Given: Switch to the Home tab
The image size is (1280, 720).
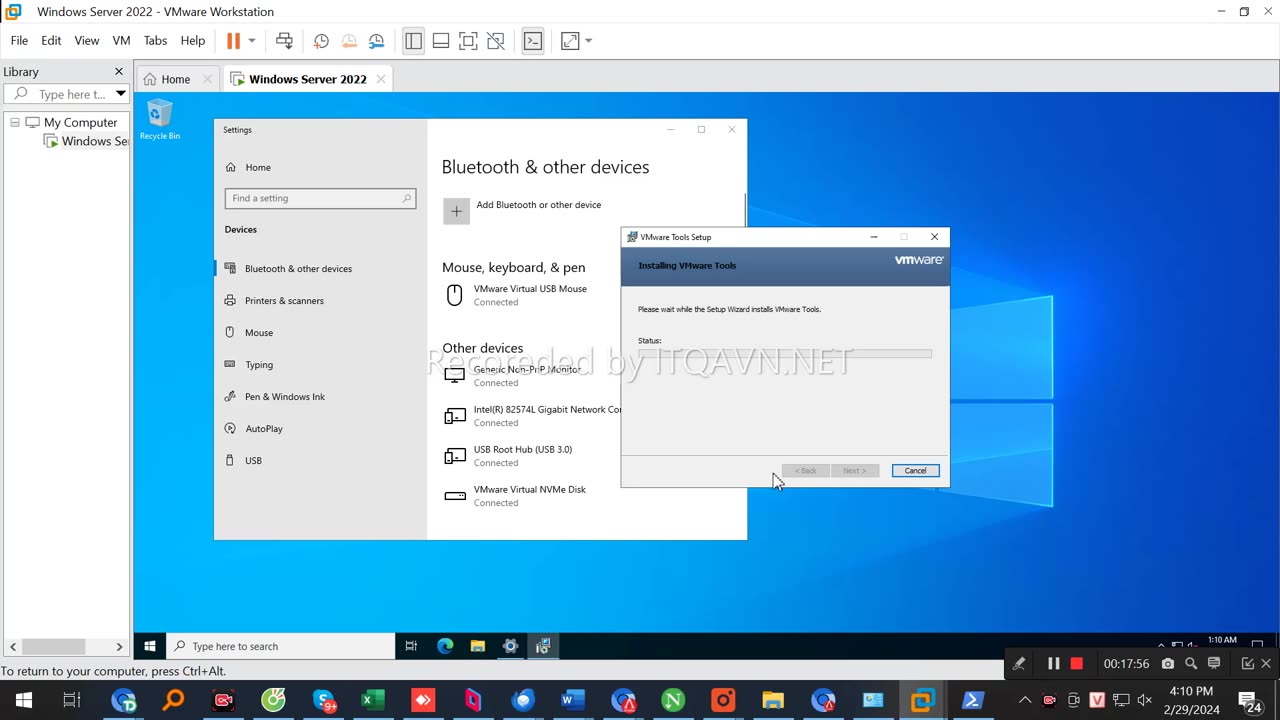Looking at the screenshot, I should point(176,79).
